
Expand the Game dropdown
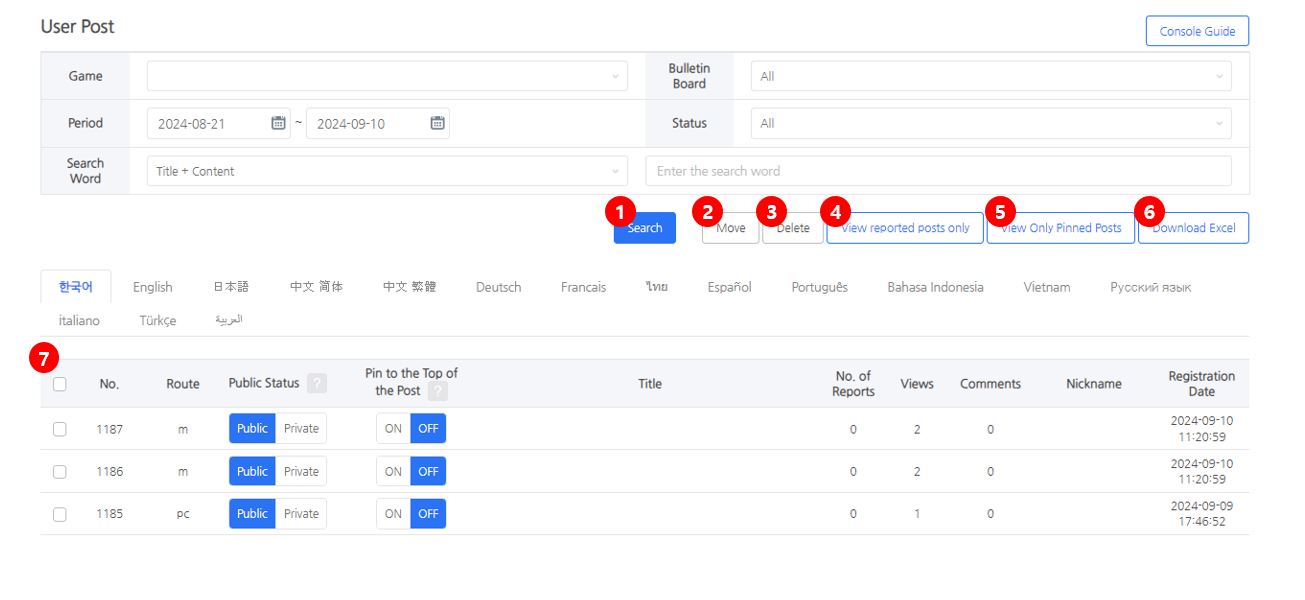pos(387,76)
